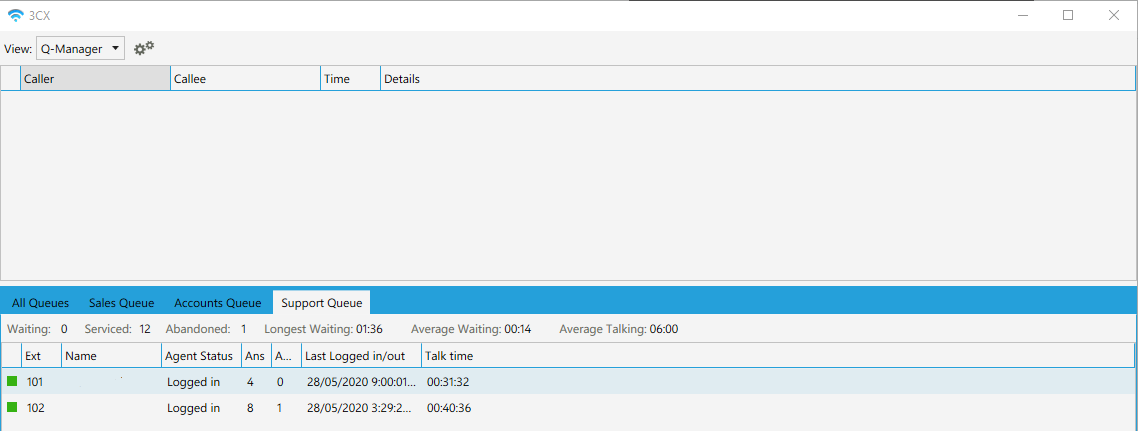Viewport: 1138px width, 431px height.
Task: Click Logged in status for extension 101
Action: pyautogui.click(x=193, y=382)
